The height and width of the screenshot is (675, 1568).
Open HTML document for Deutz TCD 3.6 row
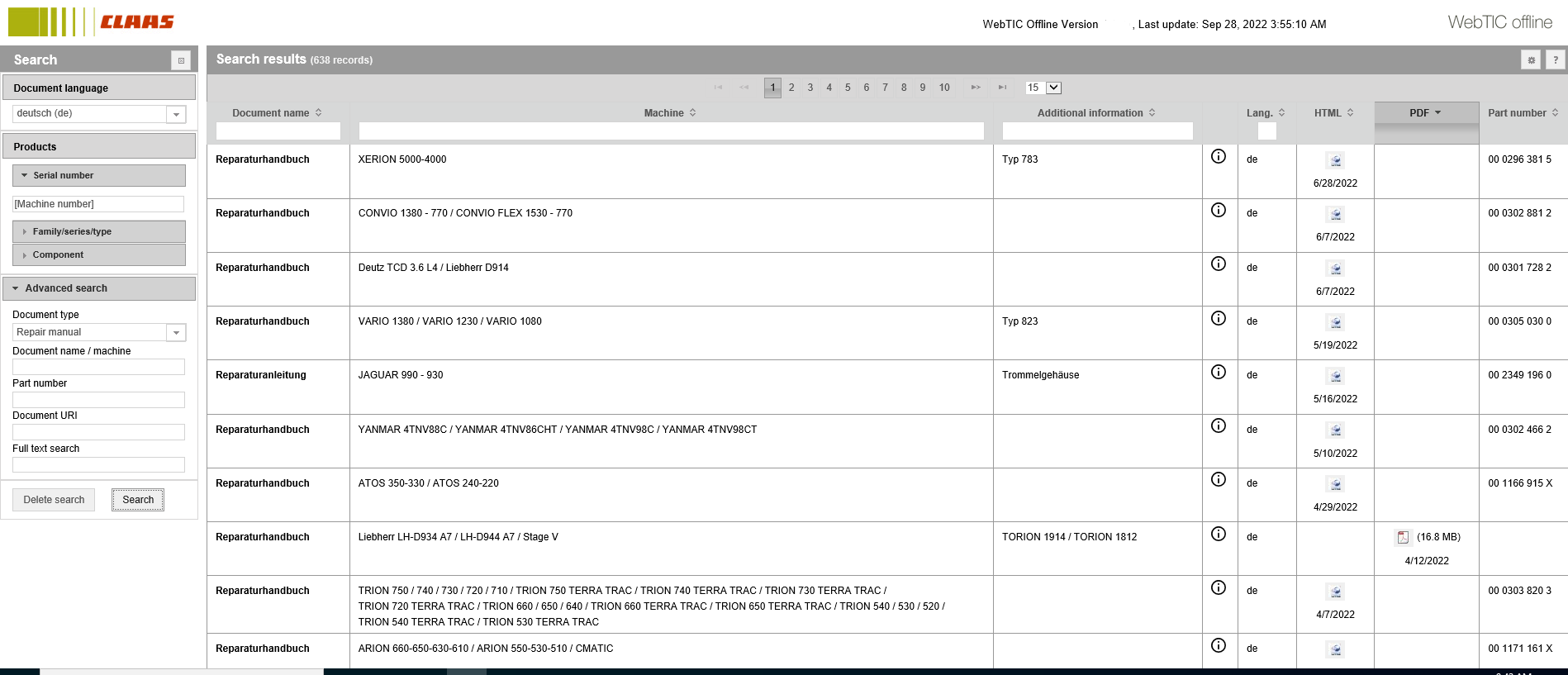point(1335,269)
